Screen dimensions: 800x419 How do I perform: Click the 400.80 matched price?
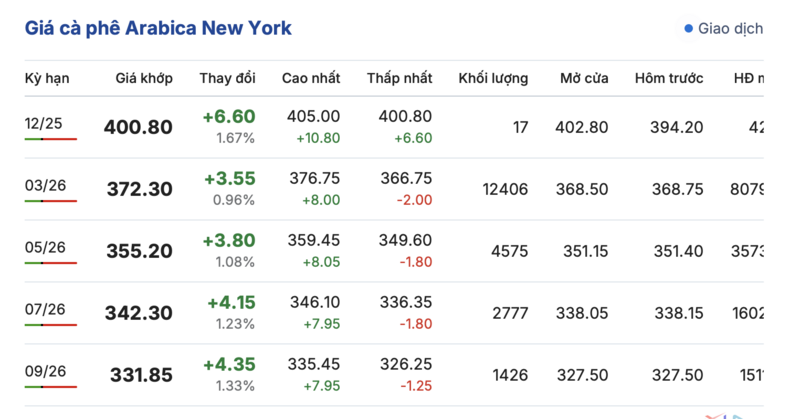coord(138,128)
